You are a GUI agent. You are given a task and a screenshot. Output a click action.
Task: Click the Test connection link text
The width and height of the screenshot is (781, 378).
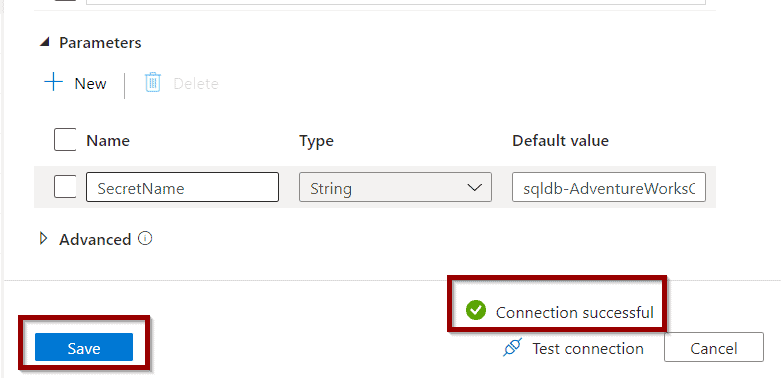(x=588, y=348)
